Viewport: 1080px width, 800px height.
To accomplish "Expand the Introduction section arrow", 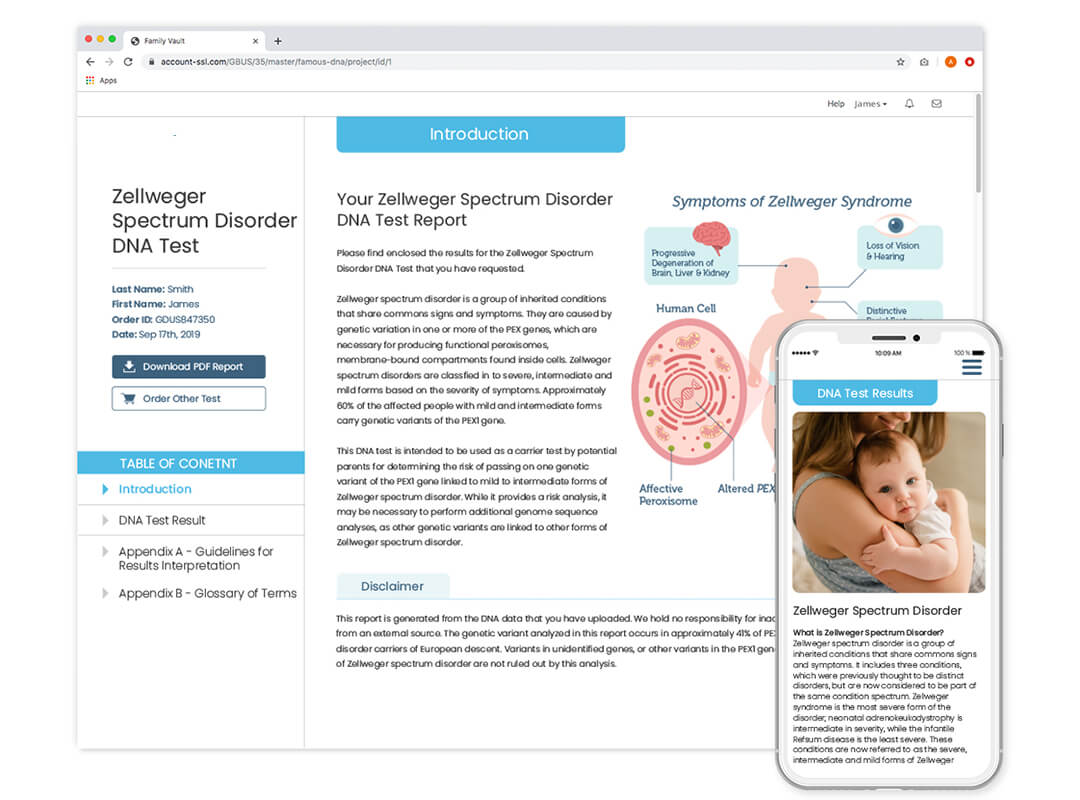I will tap(105, 489).
